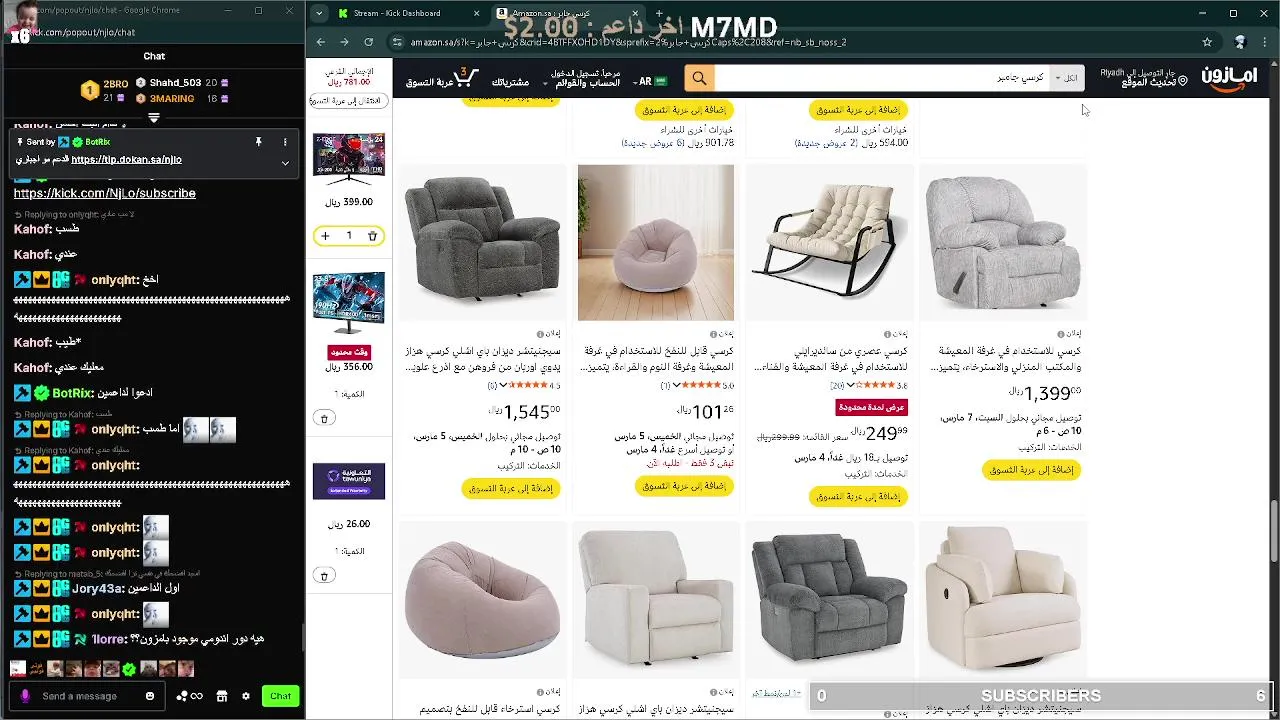The image size is (1280, 720).
Task: Reload the Amazon page
Action: coord(368,42)
